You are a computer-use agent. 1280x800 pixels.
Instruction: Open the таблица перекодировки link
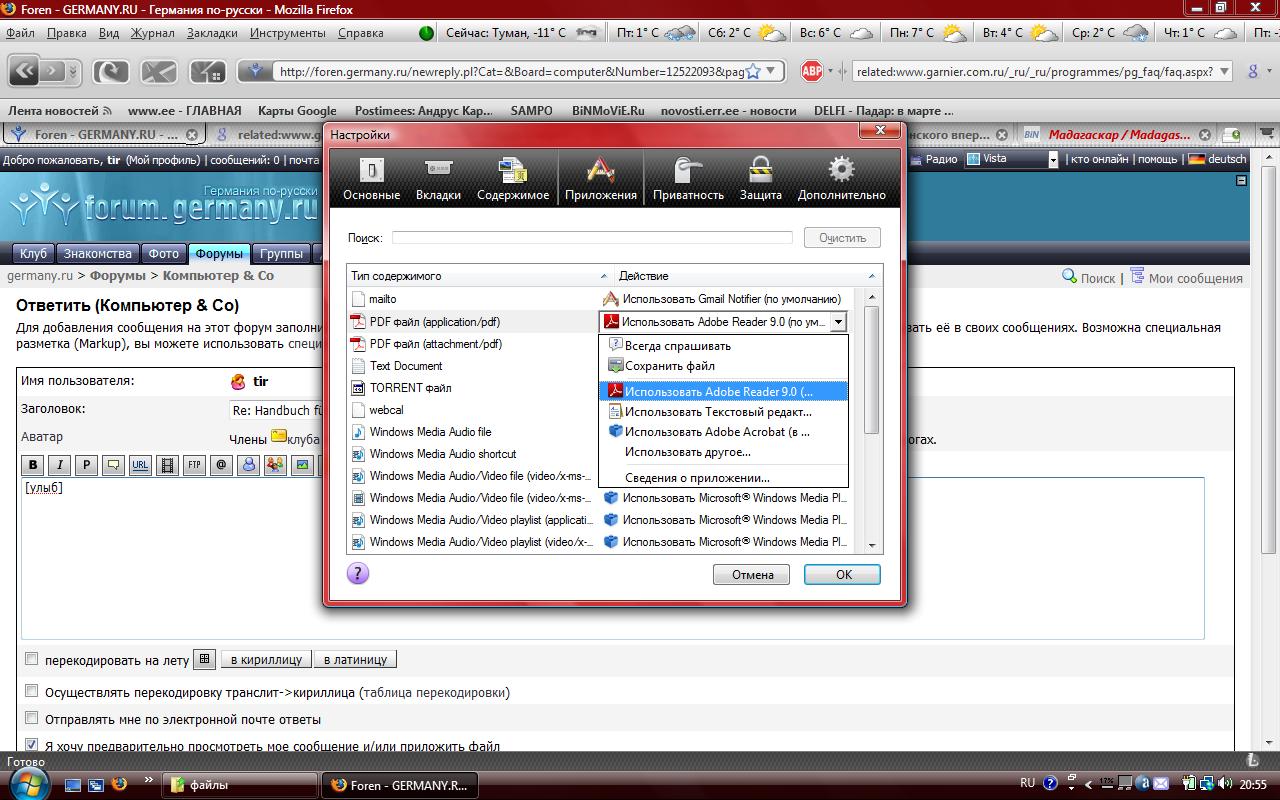coord(435,692)
